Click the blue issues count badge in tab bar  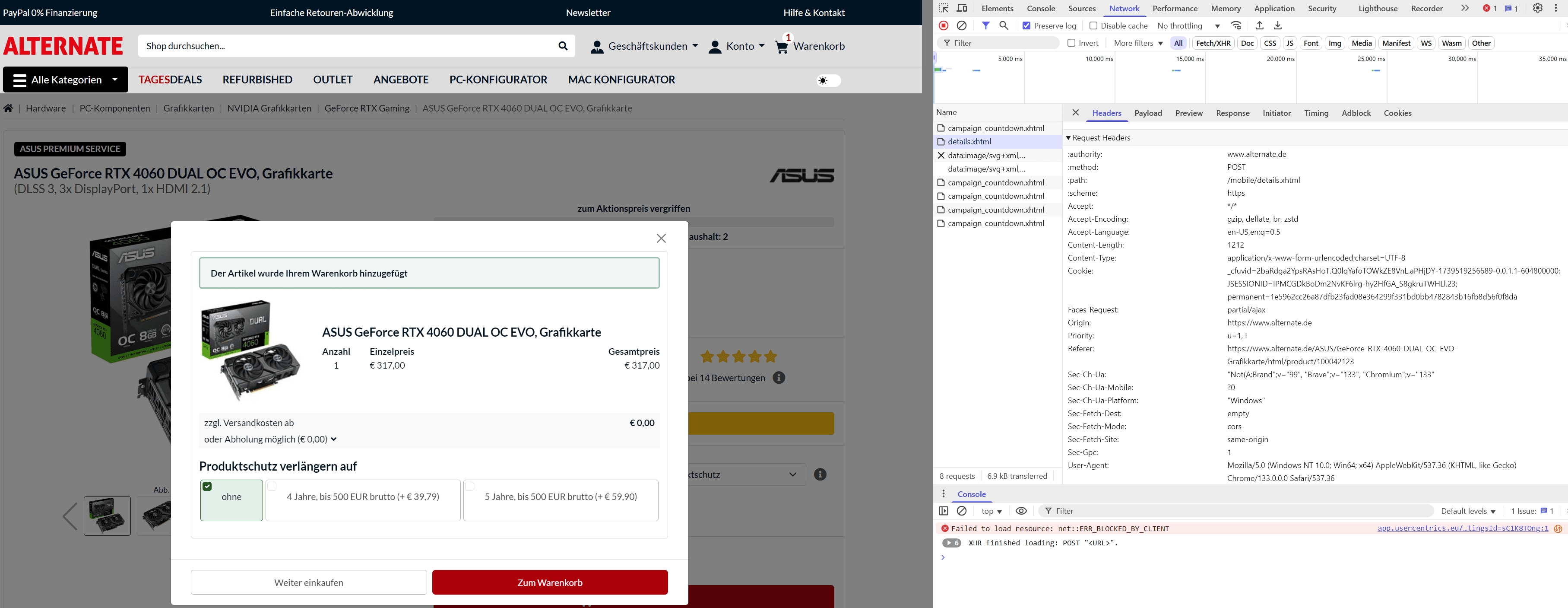click(1511, 9)
